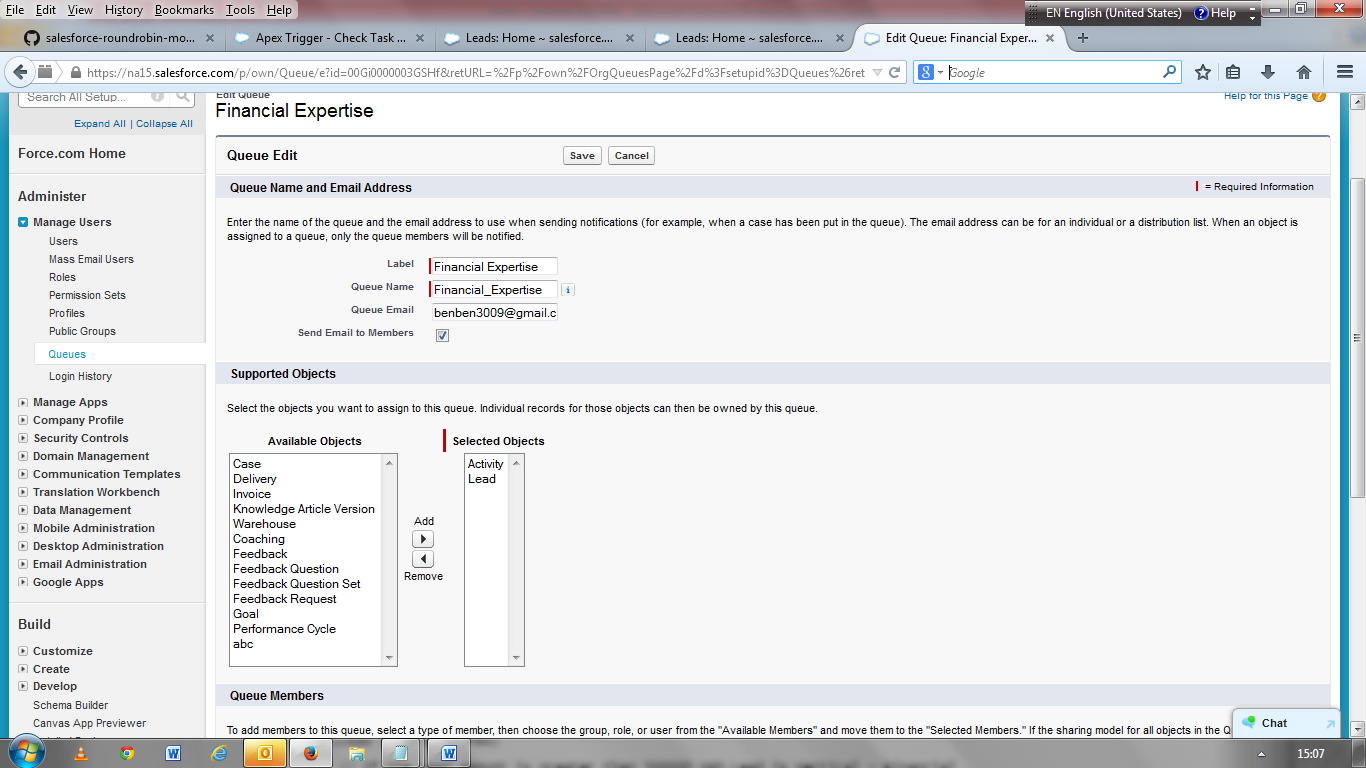Screen dimensions: 1366x768
Task: Click the orange question mark help icon
Action: [x=1319, y=96]
